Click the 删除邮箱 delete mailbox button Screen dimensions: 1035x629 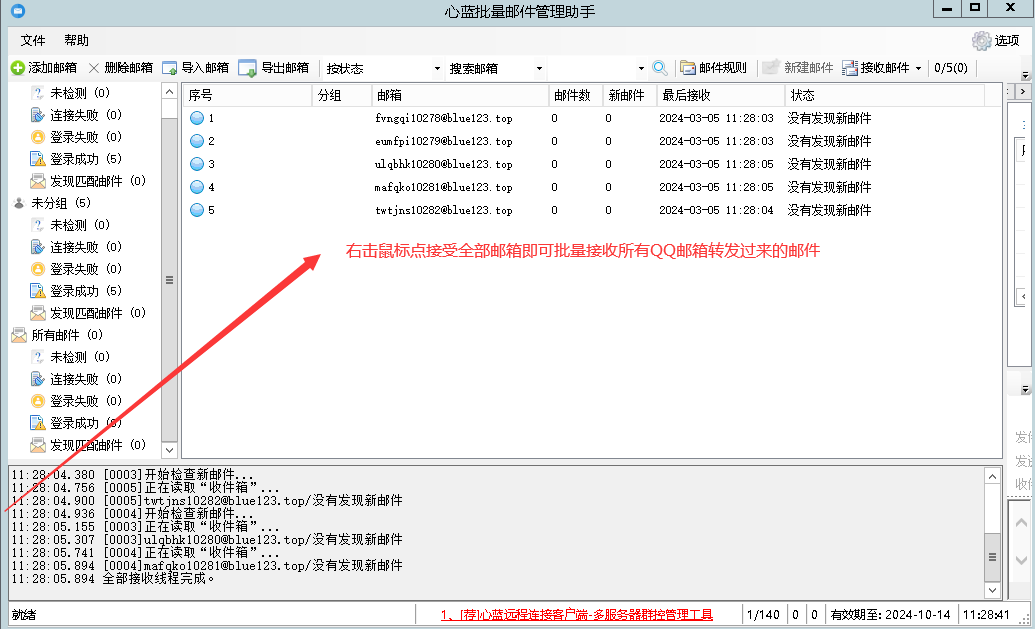pyautogui.click(x=121, y=68)
